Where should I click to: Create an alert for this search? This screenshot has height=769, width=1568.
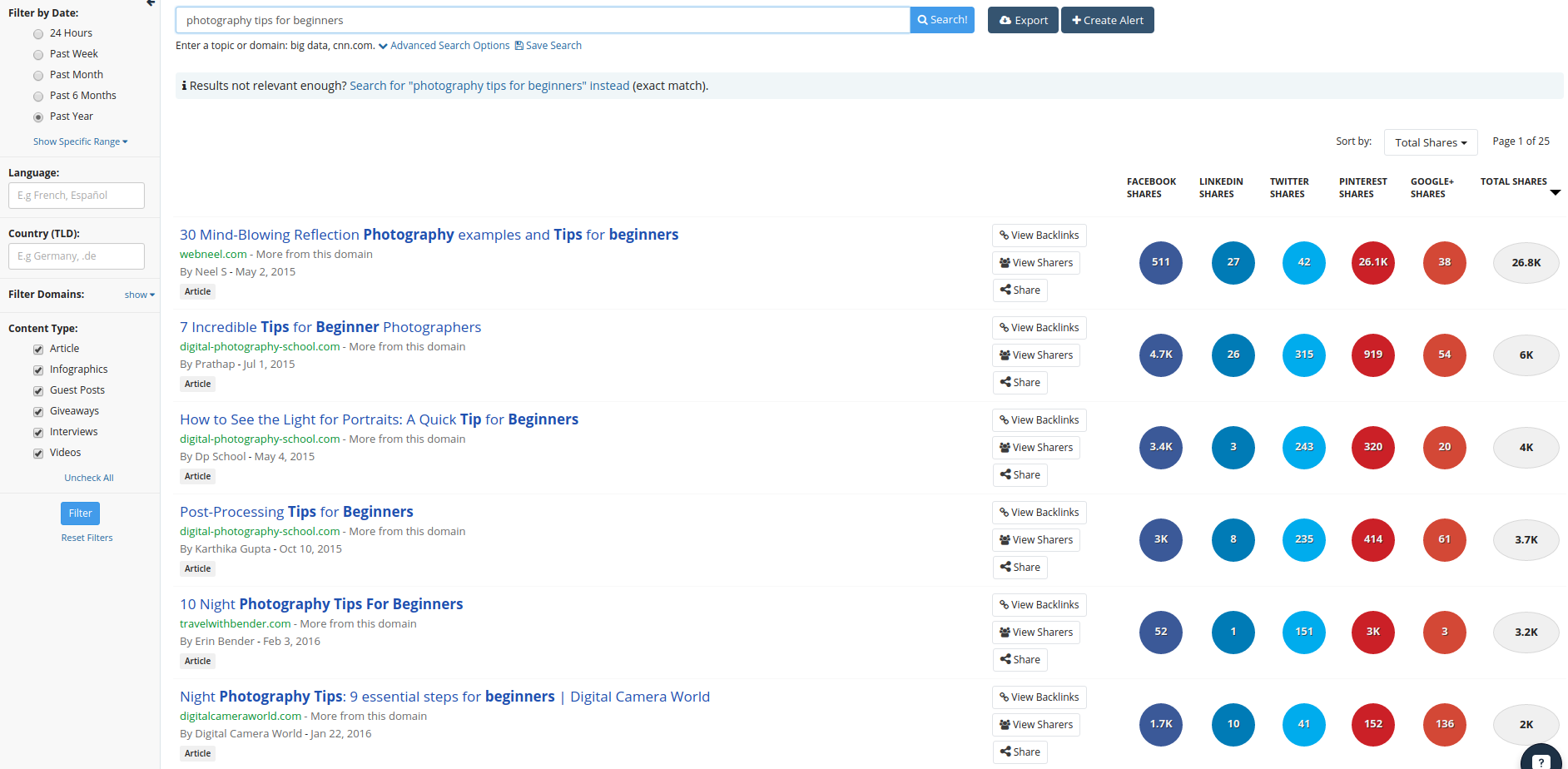[1107, 20]
